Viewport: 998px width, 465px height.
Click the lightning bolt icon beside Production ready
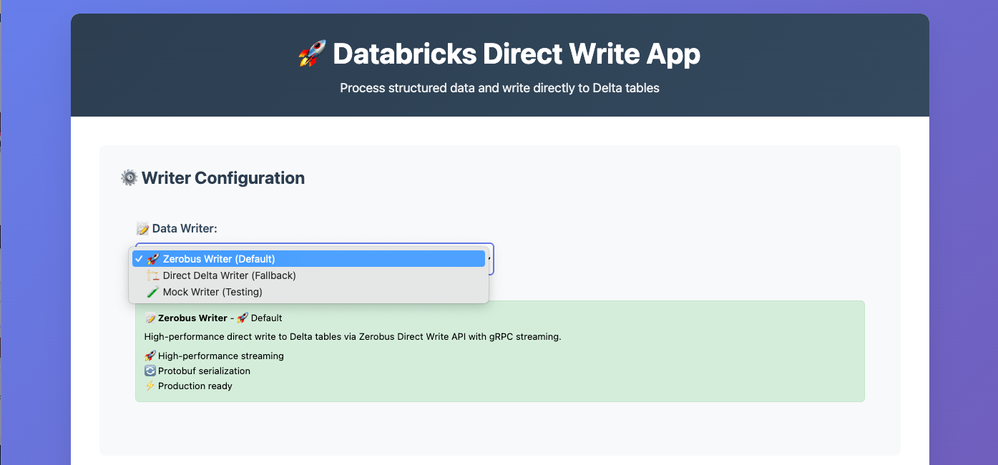(x=150, y=386)
